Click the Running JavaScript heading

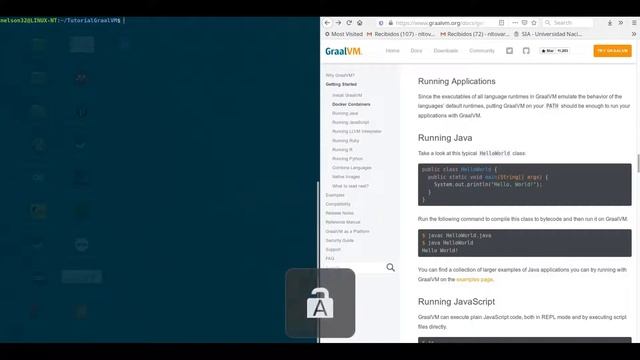coord(456,302)
